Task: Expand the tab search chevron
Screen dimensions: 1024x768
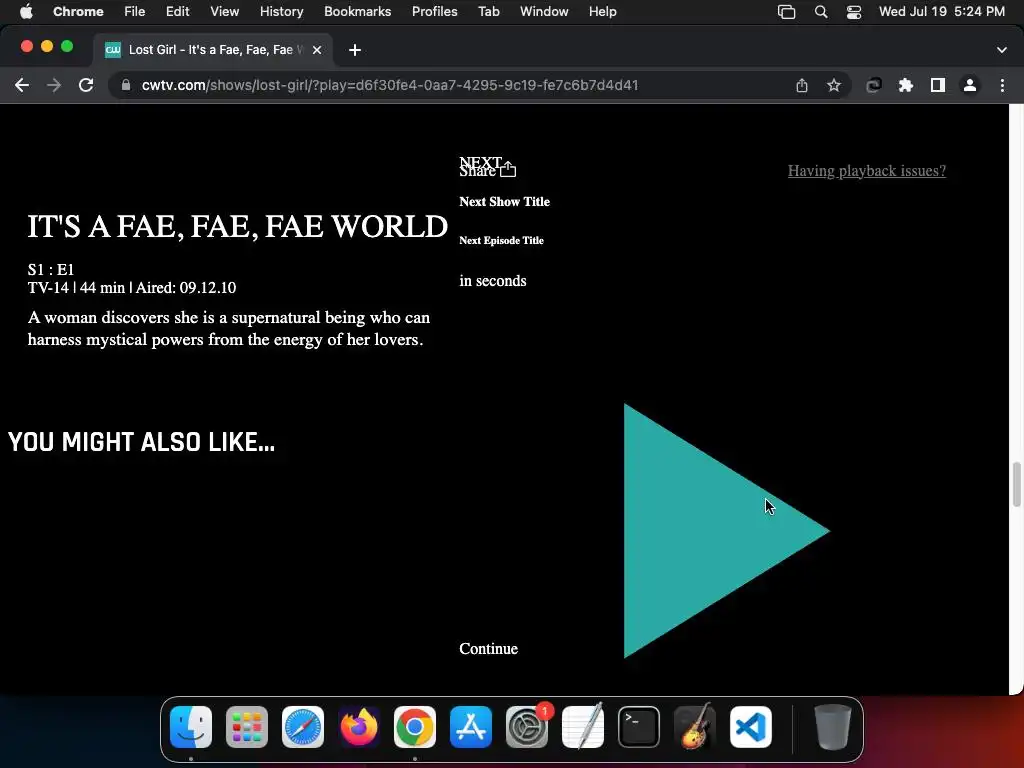Action: (1002, 50)
